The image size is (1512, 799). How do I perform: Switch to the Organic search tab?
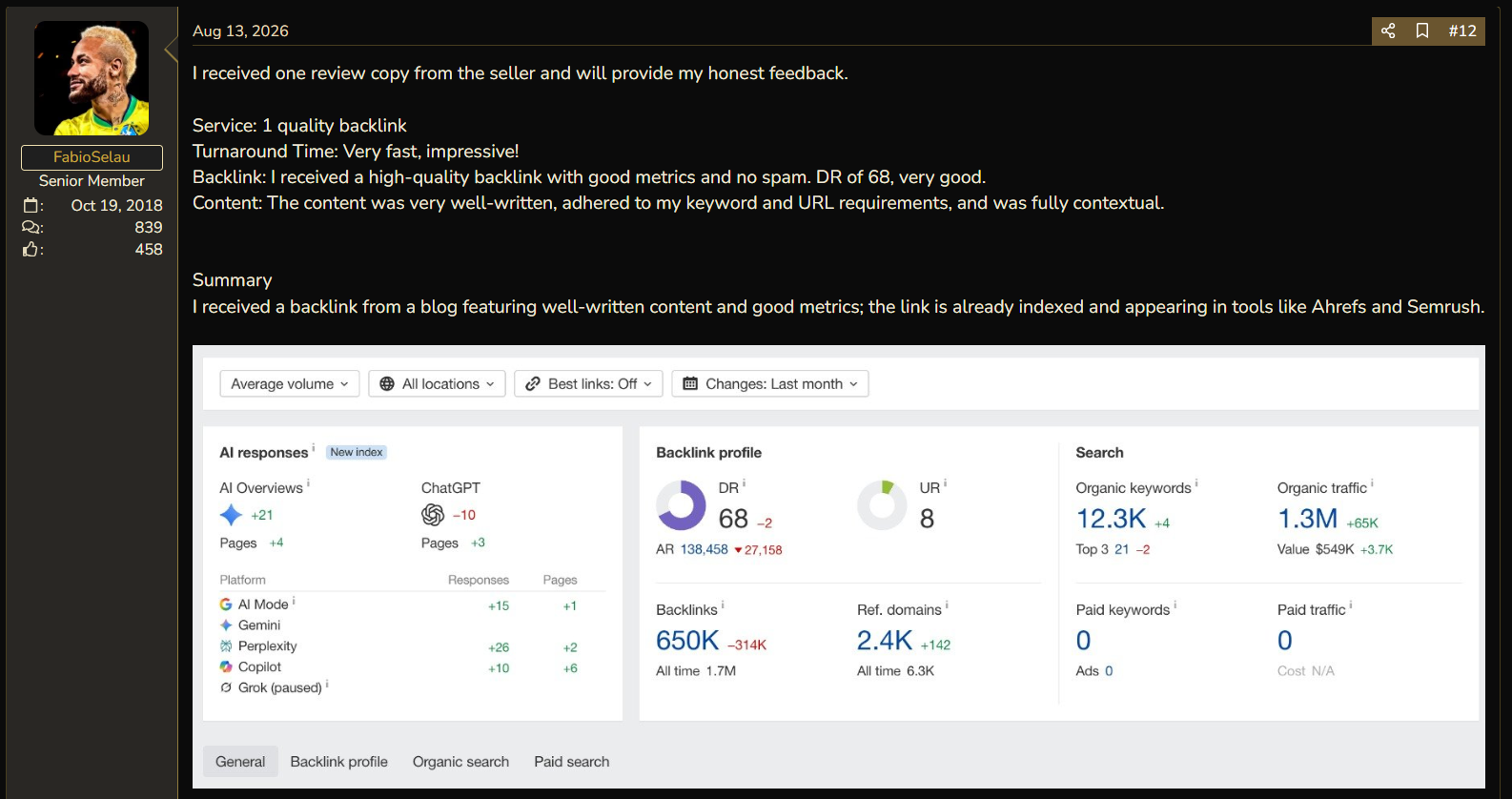click(x=460, y=762)
